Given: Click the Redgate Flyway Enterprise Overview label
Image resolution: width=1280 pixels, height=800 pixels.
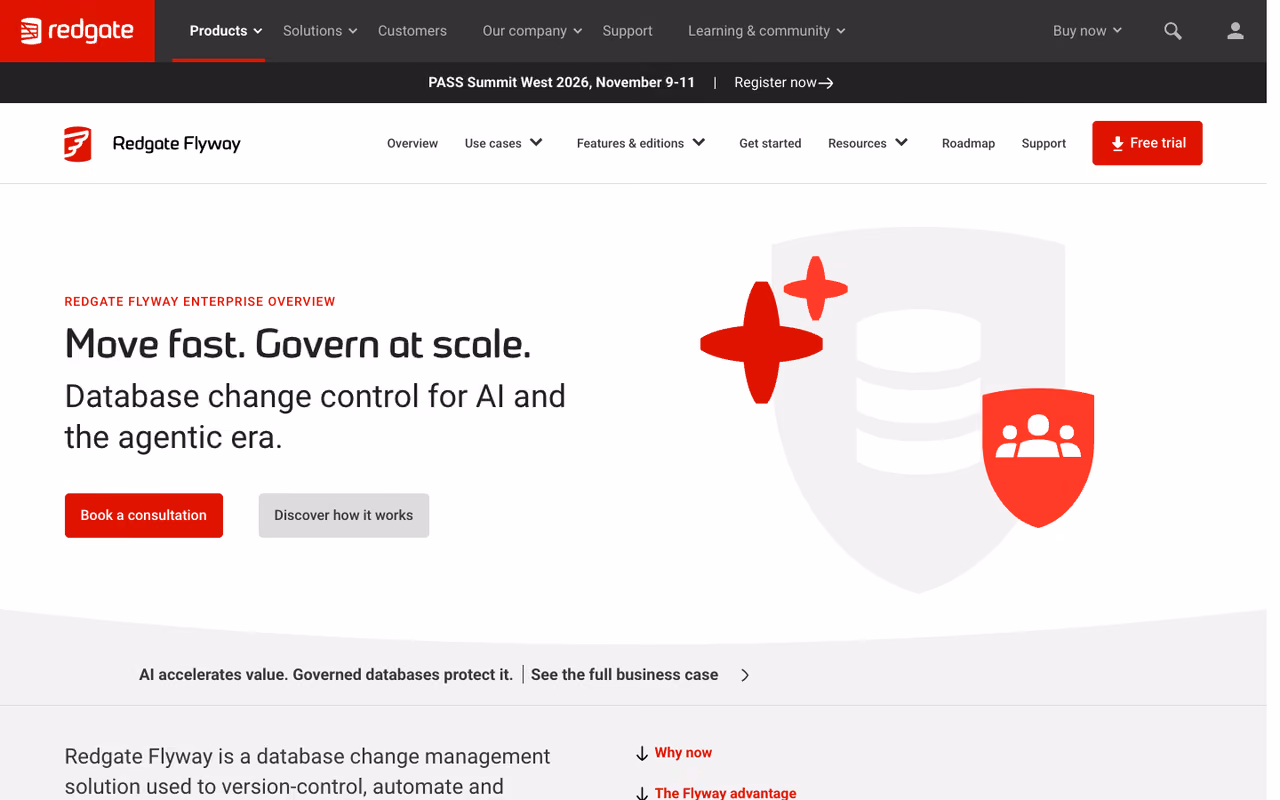Looking at the screenshot, I should [x=200, y=302].
